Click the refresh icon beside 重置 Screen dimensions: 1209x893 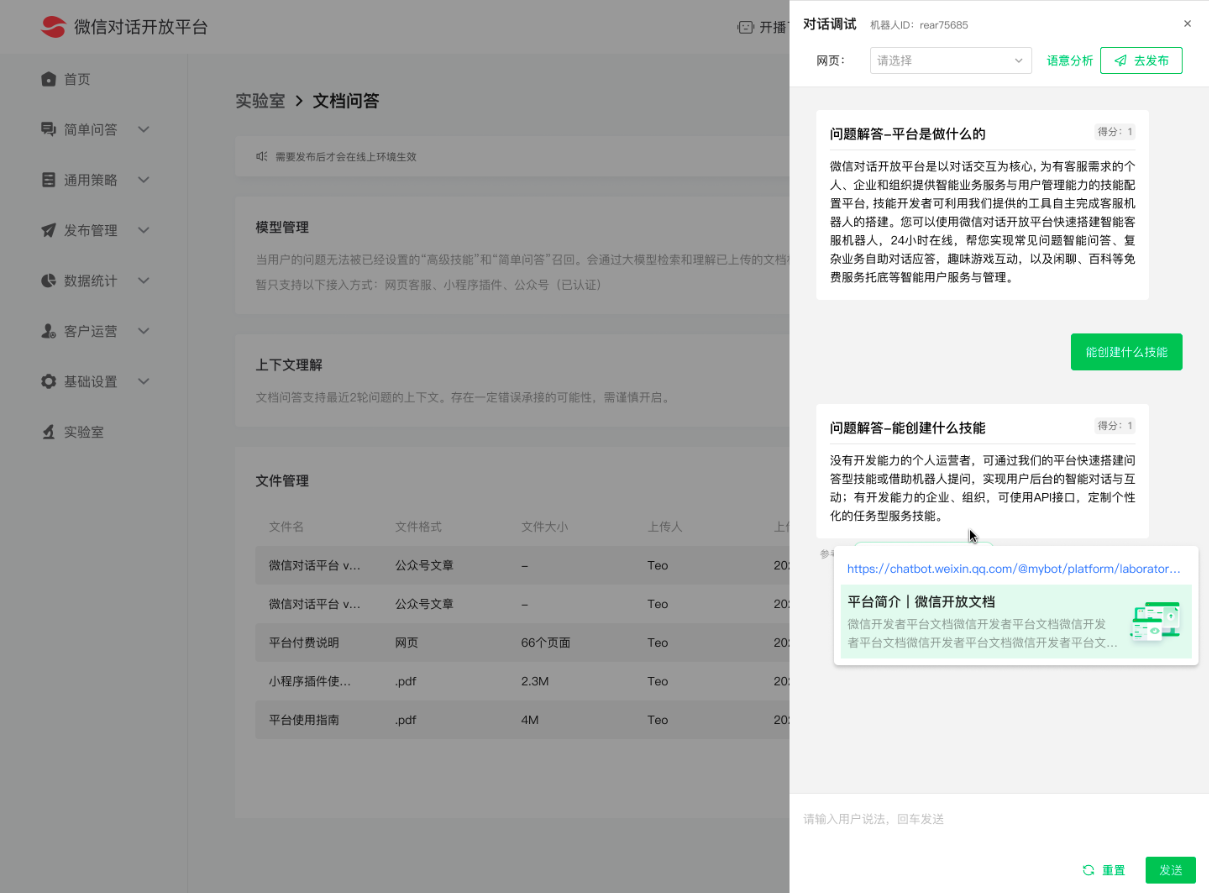point(1088,870)
